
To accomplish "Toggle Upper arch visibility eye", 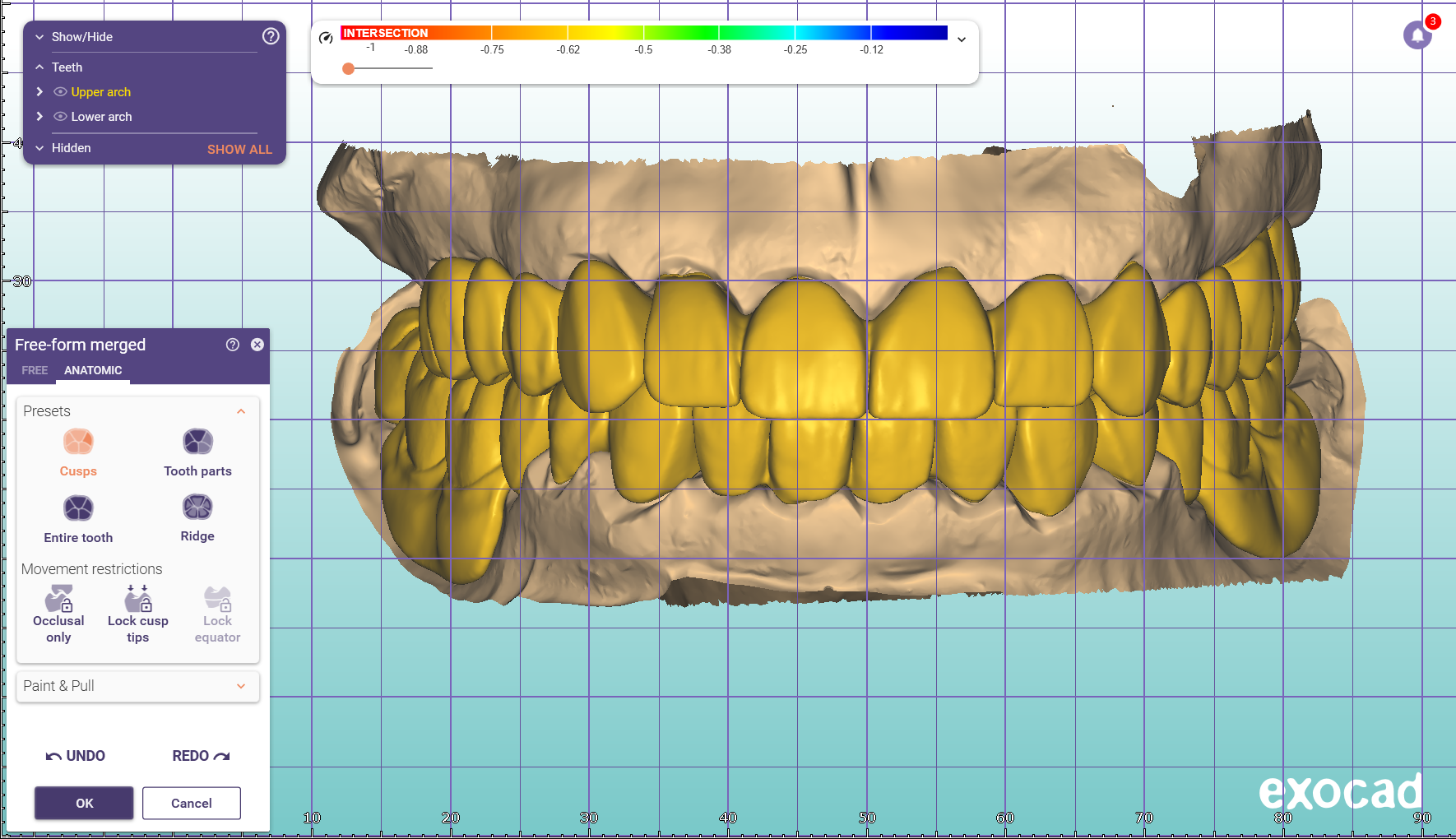I will pyautogui.click(x=60, y=92).
